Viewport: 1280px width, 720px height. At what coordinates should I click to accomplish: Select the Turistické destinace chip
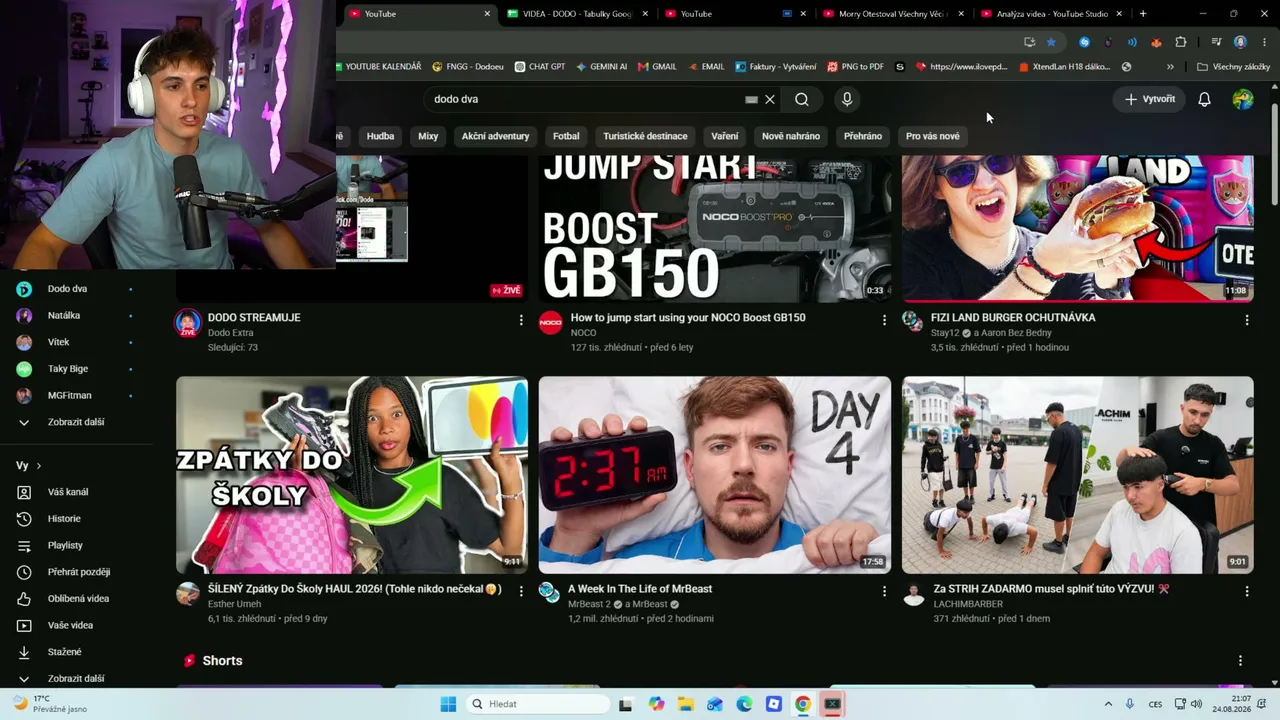[x=645, y=136]
